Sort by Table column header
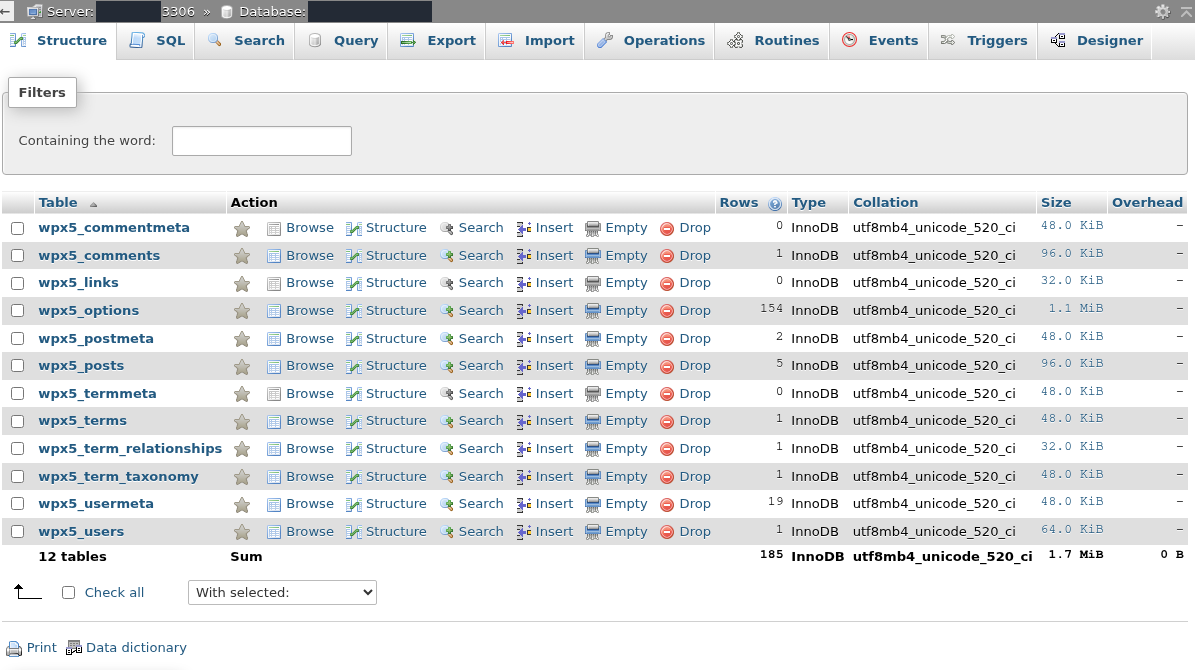This screenshot has width=1195, height=670. [x=58, y=203]
